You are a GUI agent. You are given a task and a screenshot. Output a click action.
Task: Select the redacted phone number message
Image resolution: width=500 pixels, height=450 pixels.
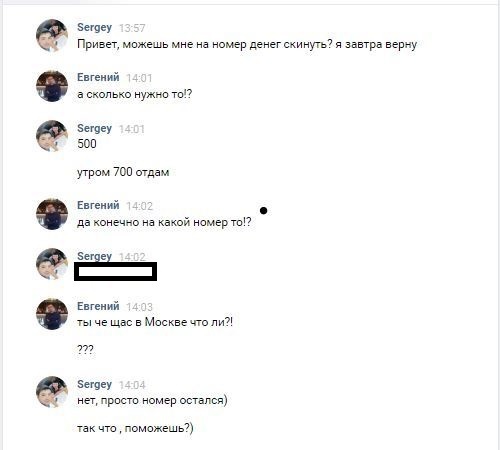point(115,272)
